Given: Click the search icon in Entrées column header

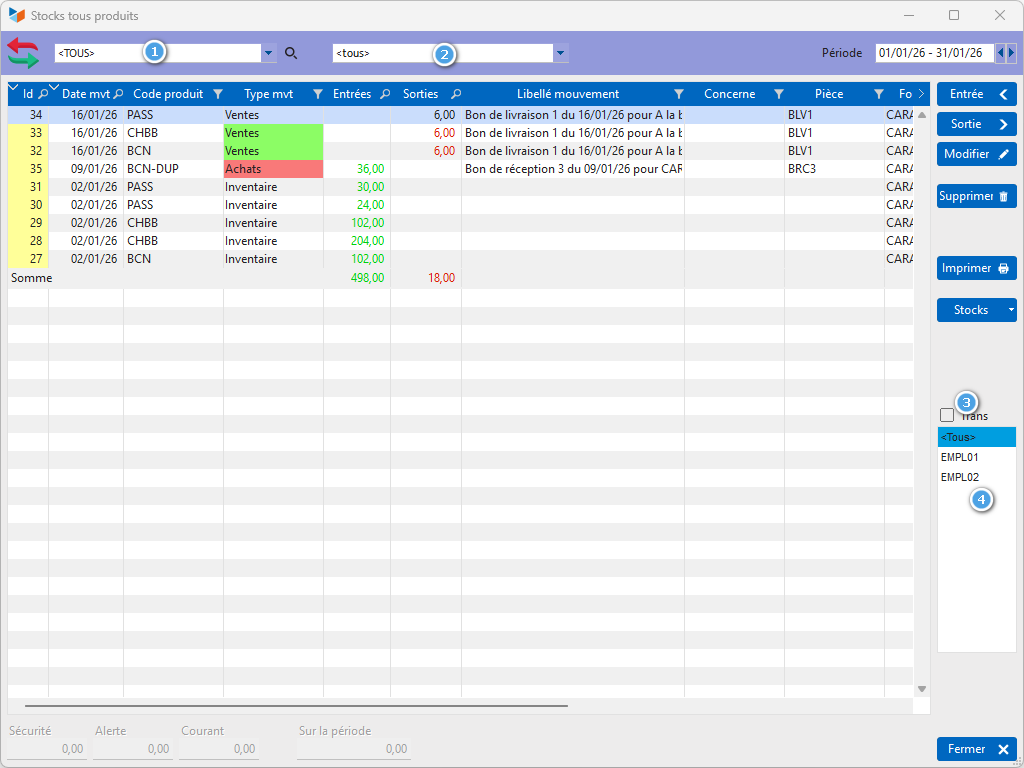Looking at the screenshot, I should [x=383, y=94].
